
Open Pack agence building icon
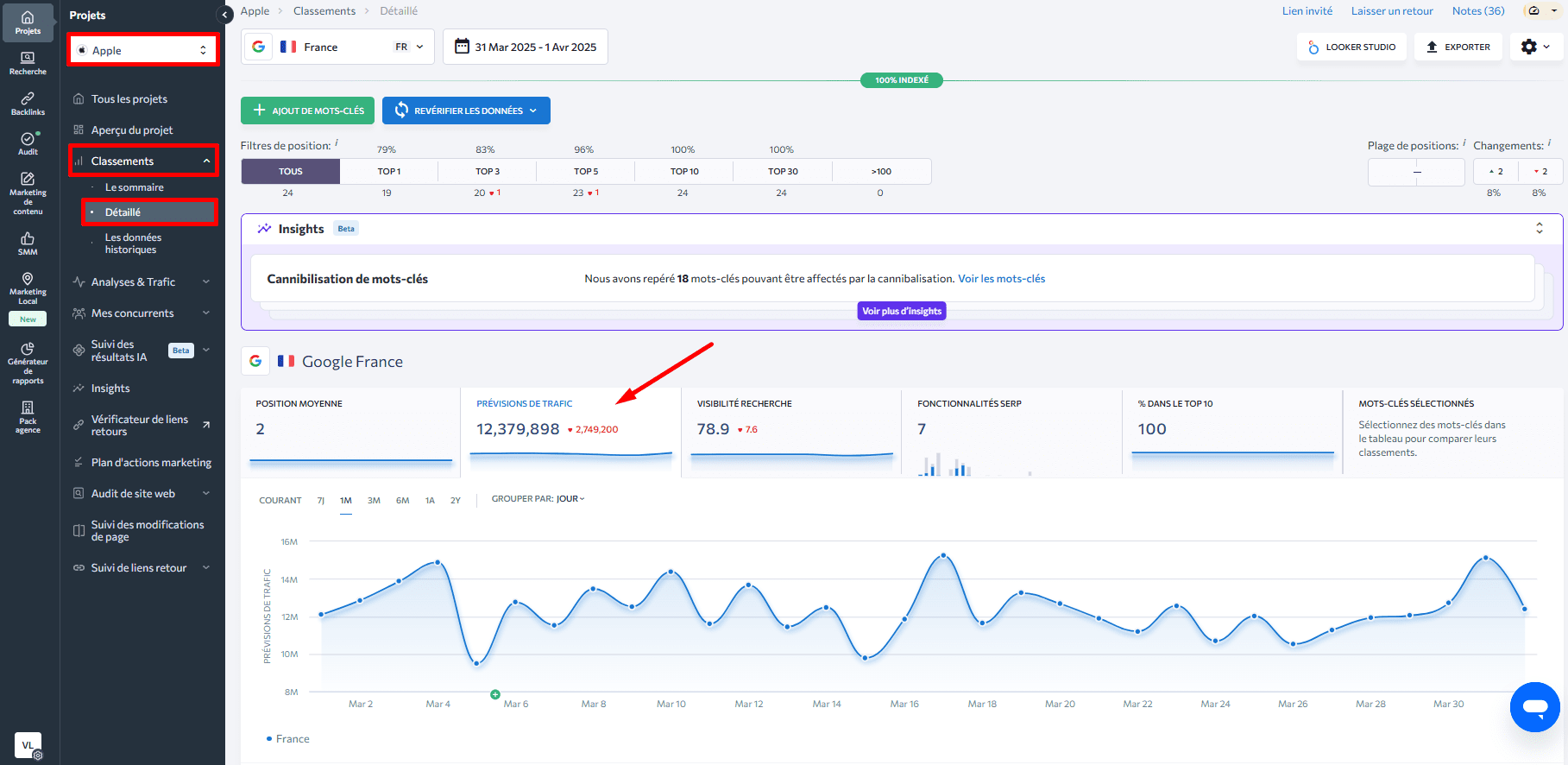point(28,417)
